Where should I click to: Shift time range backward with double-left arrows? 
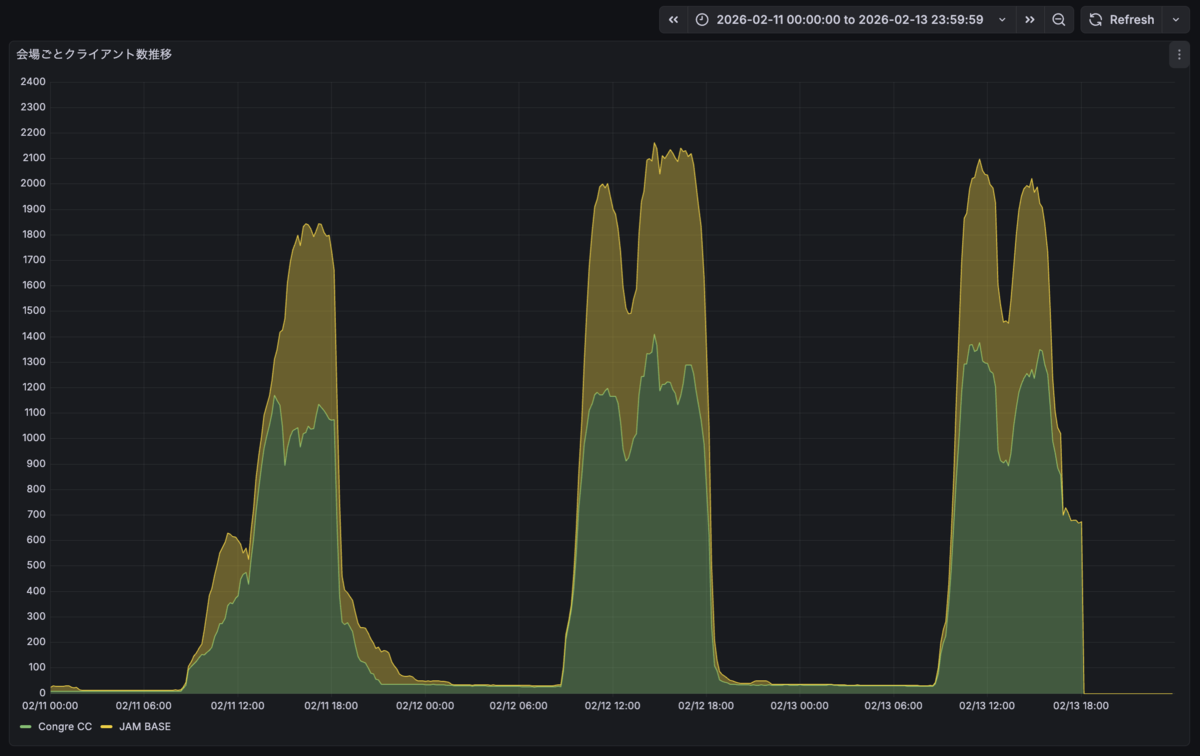pyautogui.click(x=673, y=20)
